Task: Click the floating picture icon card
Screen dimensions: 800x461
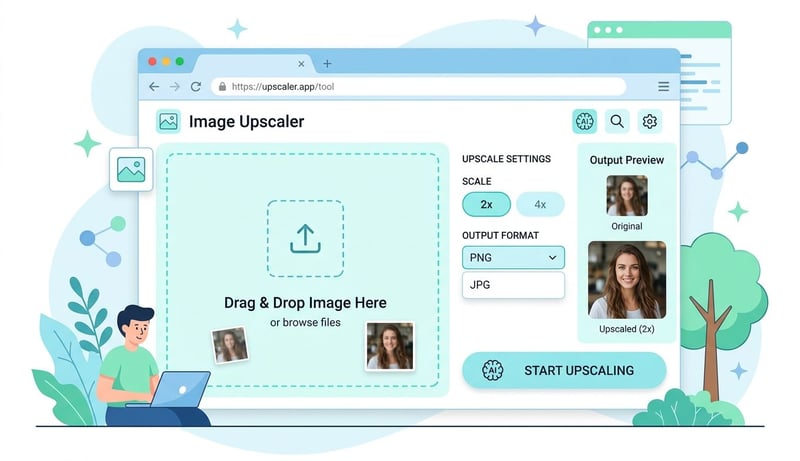Action: coord(131,169)
